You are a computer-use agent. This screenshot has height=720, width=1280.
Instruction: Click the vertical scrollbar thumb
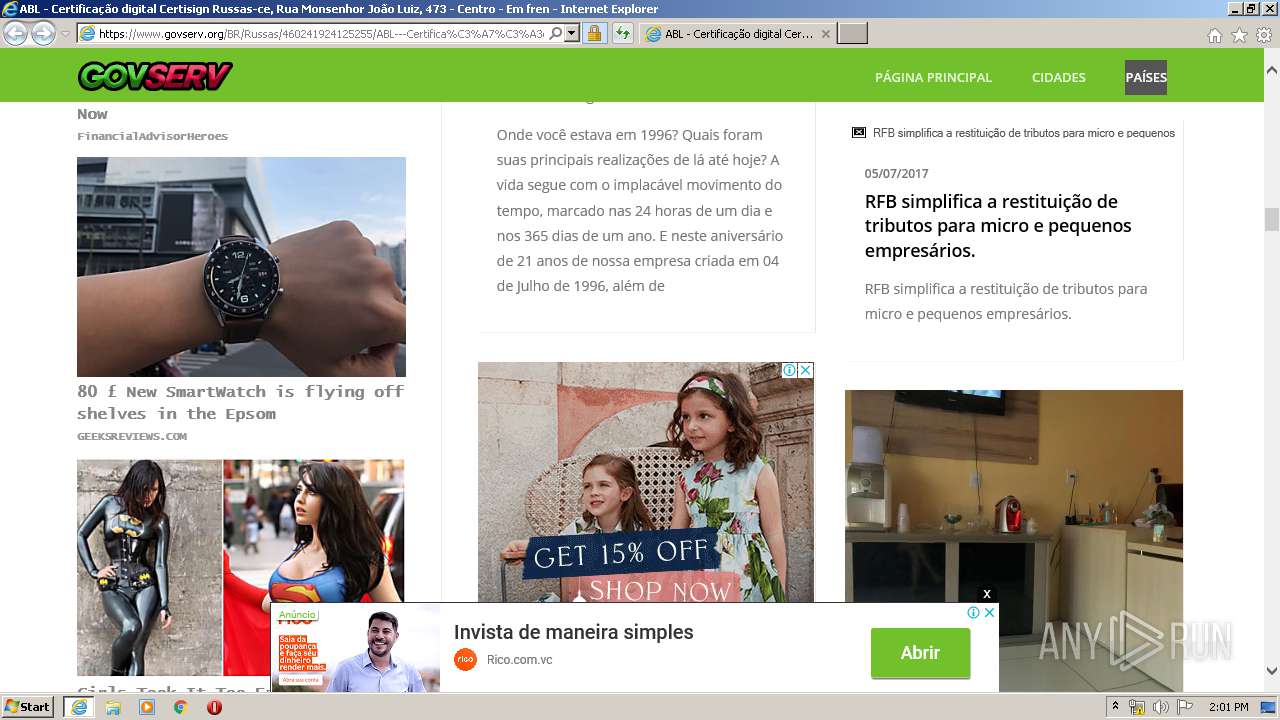pos(1271,219)
